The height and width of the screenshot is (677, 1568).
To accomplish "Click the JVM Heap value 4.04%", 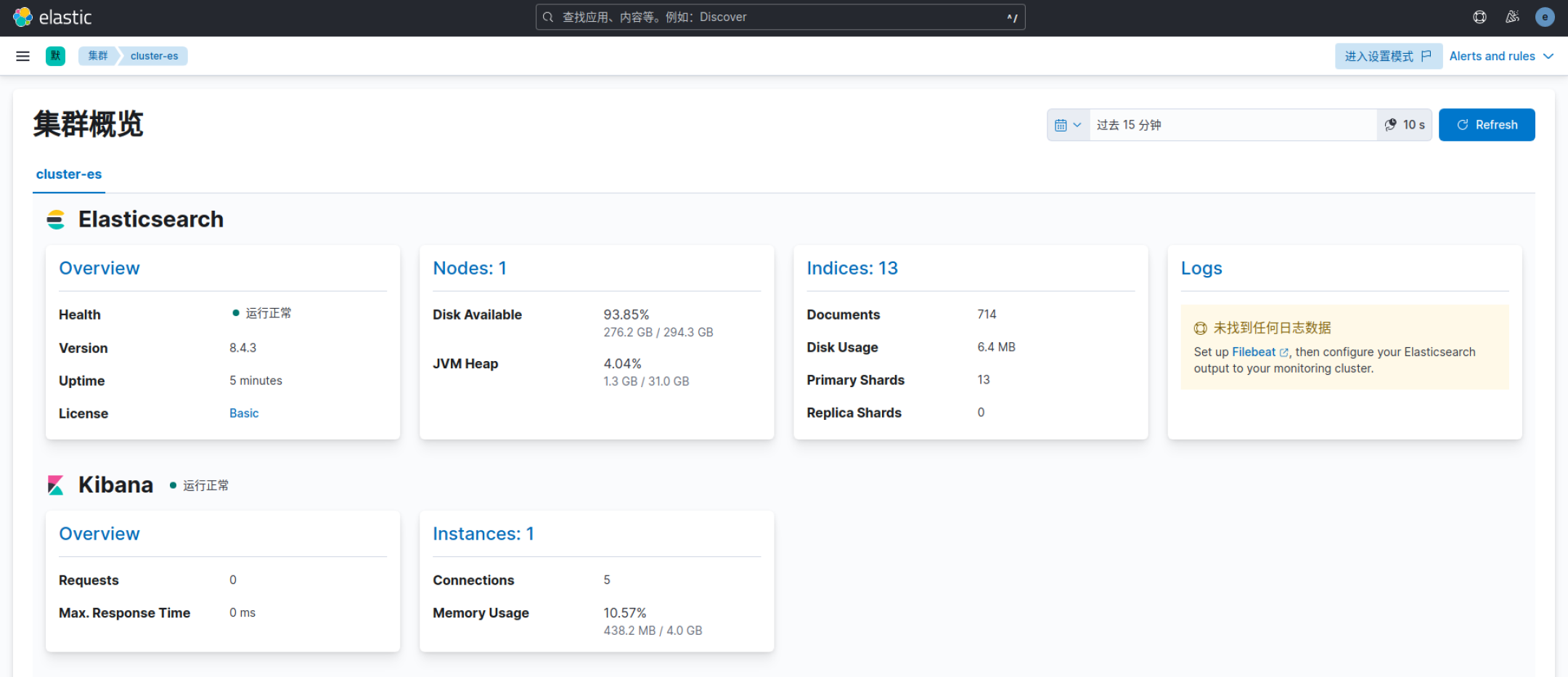I will (x=623, y=364).
